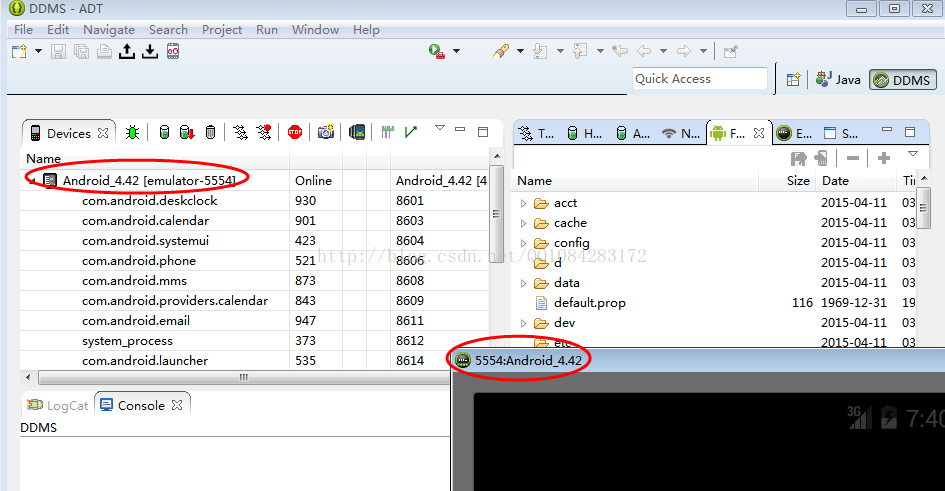Open the Forward history dropdown arrow
This screenshot has height=491, width=945.
click(x=703, y=51)
